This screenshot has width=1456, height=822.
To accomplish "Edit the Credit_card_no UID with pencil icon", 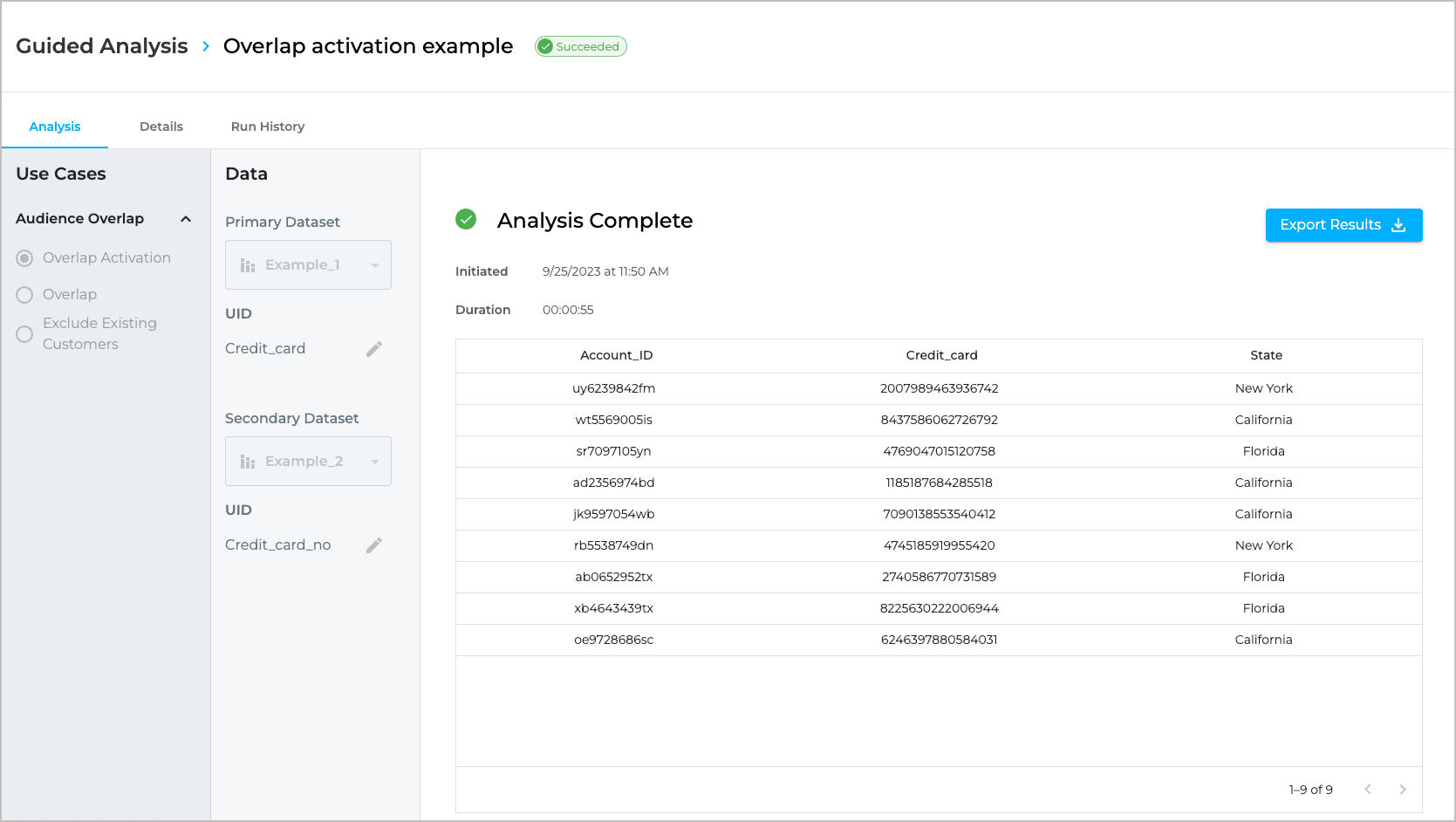I will [x=374, y=545].
